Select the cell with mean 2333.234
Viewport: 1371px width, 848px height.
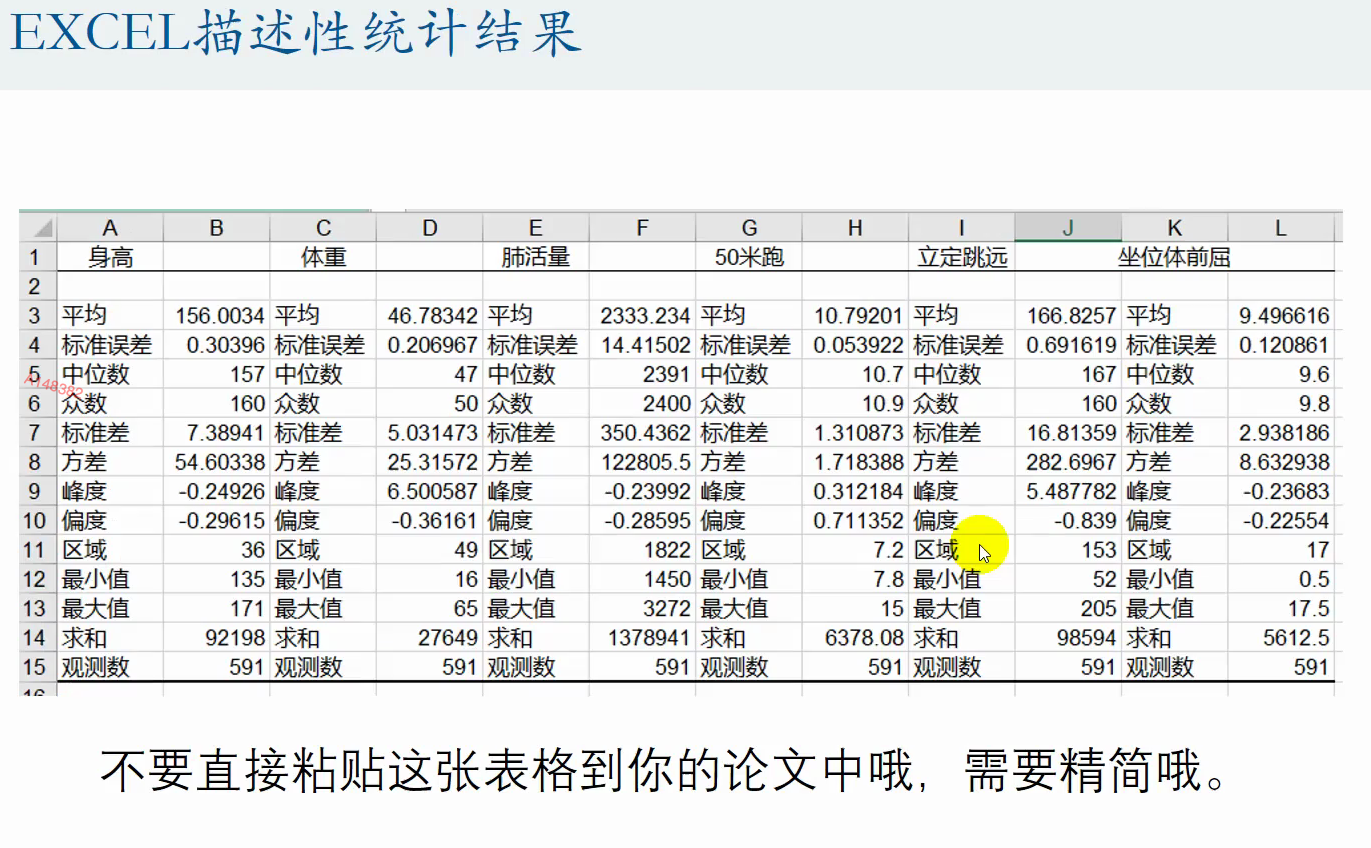coord(642,316)
